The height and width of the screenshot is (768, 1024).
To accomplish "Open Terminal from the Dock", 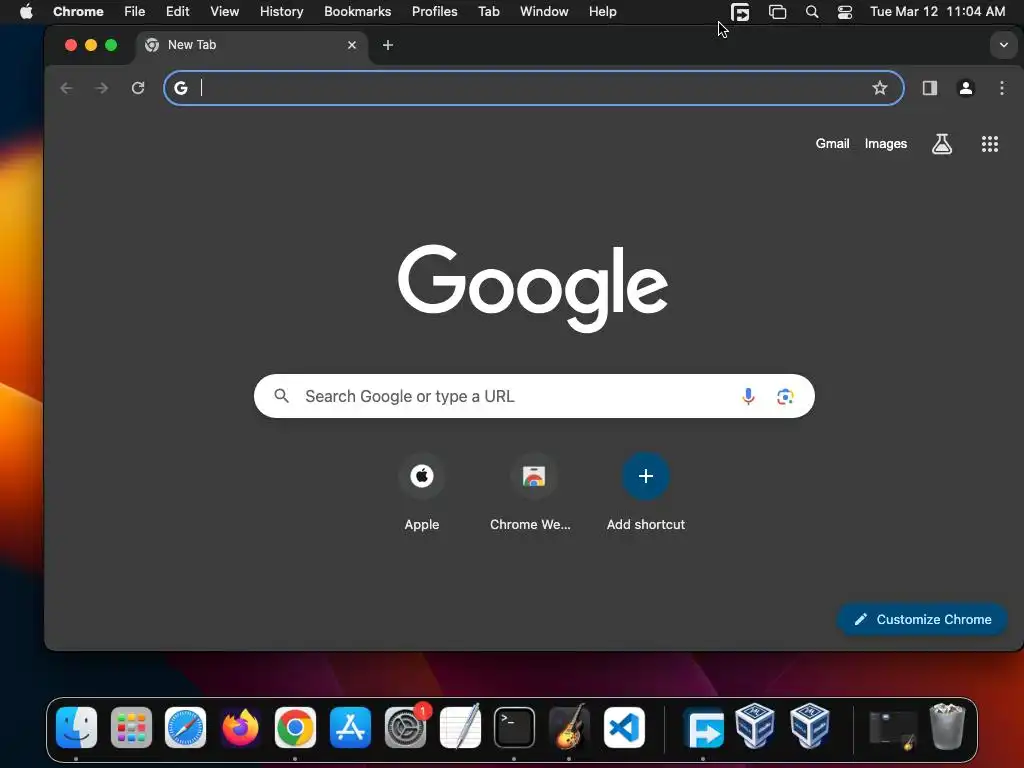I will pyautogui.click(x=515, y=727).
